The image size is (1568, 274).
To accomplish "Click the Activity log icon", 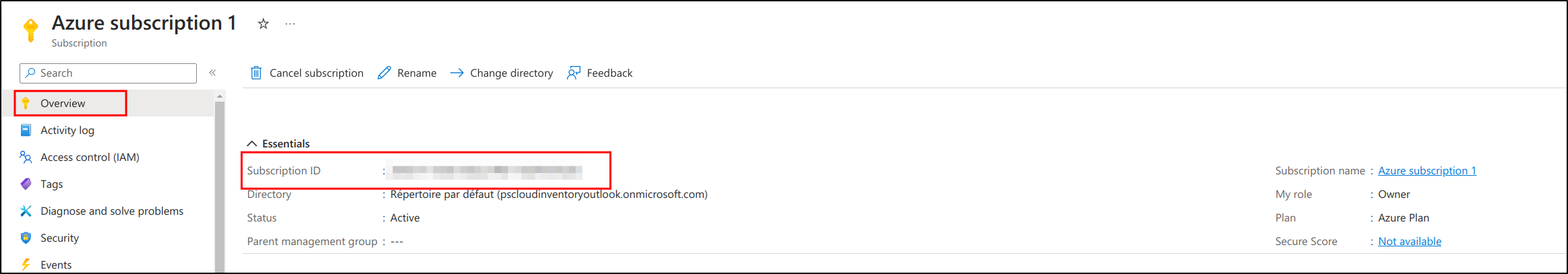I will [x=26, y=130].
